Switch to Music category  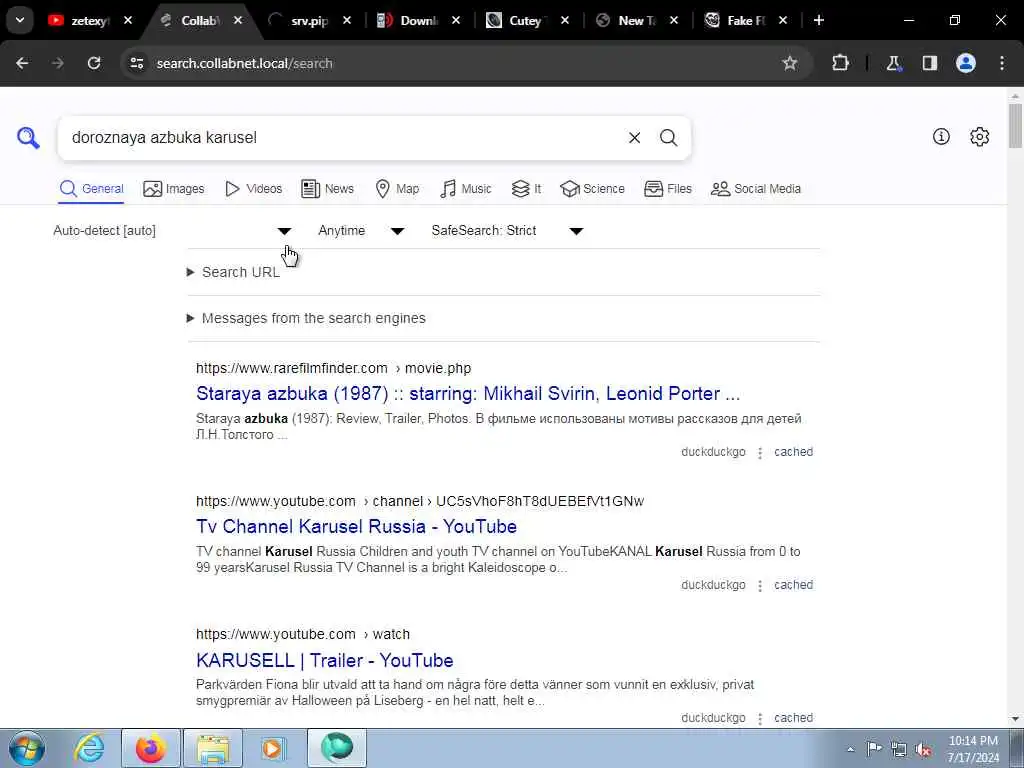[466, 189]
